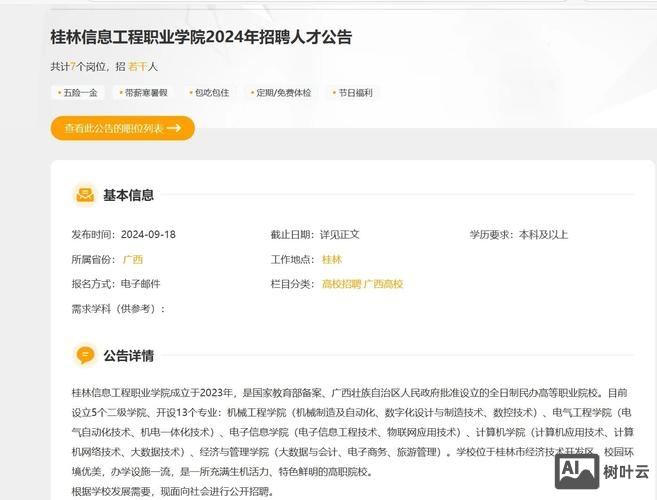Click the 桂林 work location link
This screenshot has height=500, width=657.
[332, 259]
